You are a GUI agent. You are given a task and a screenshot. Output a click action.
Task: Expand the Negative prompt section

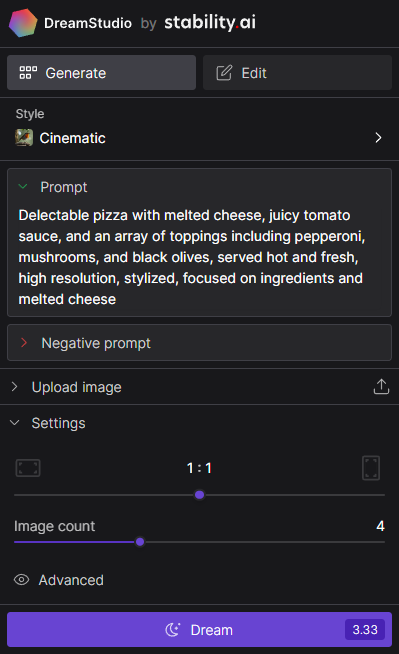[199, 342]
